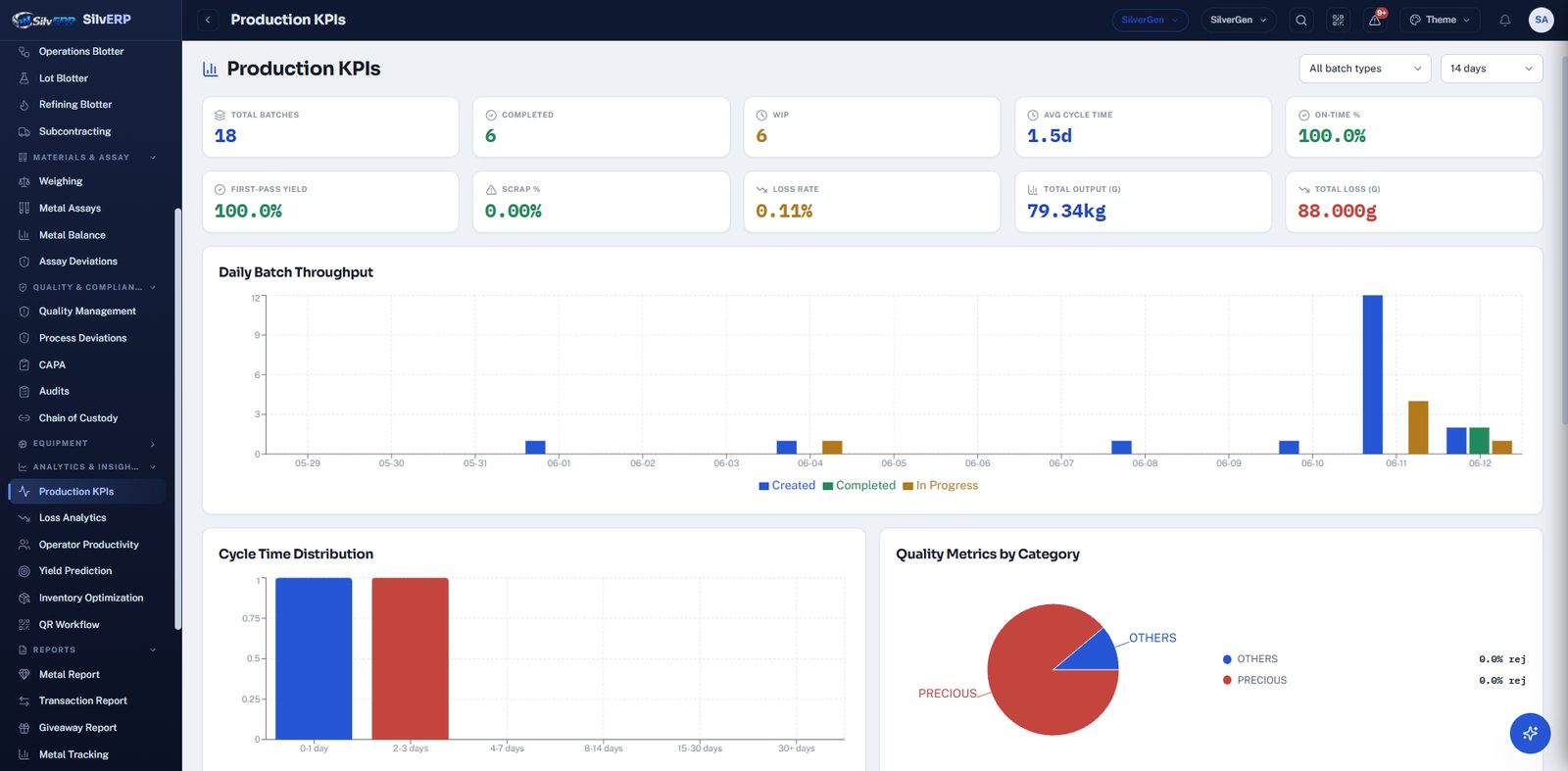Screen dimensions: 1568x771
Task: Collapse the Analytics & Insights section
Action: pos(87,467)
